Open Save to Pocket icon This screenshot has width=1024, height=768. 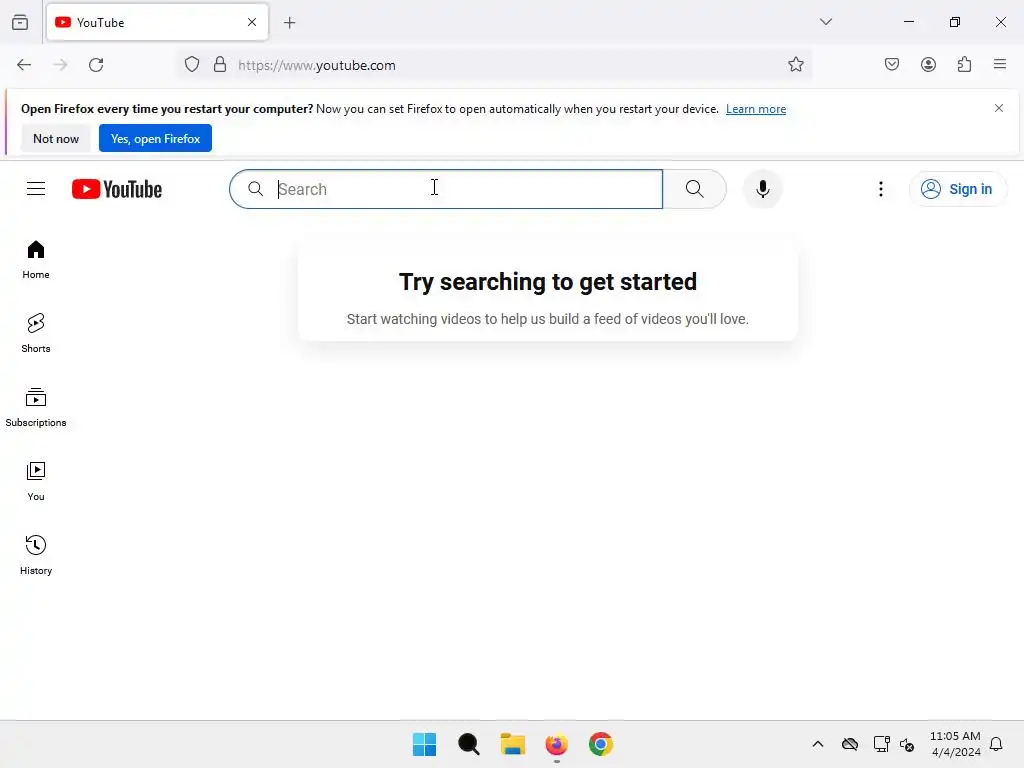[x=892, y=65]
